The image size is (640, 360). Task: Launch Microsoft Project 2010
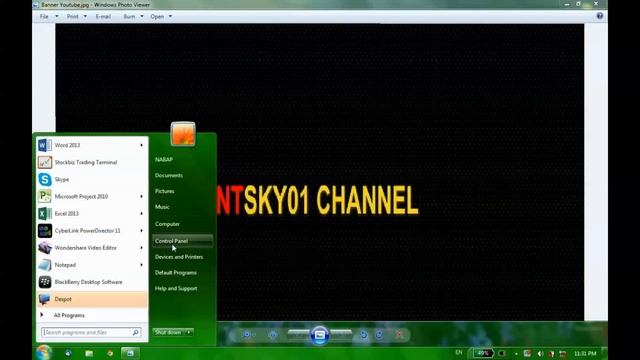92,197
